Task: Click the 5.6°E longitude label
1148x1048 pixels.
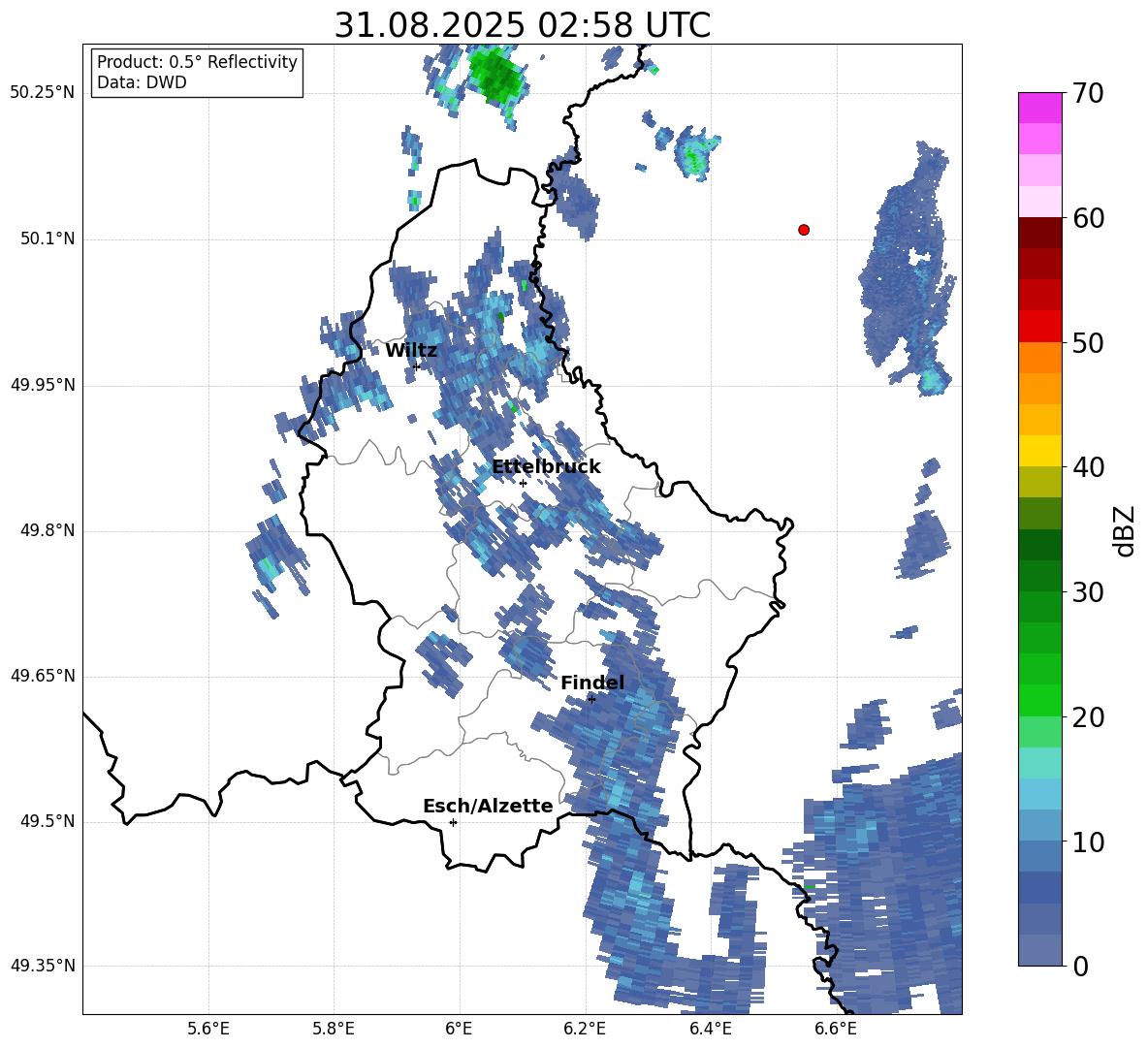Action: tap(208, 1029)
